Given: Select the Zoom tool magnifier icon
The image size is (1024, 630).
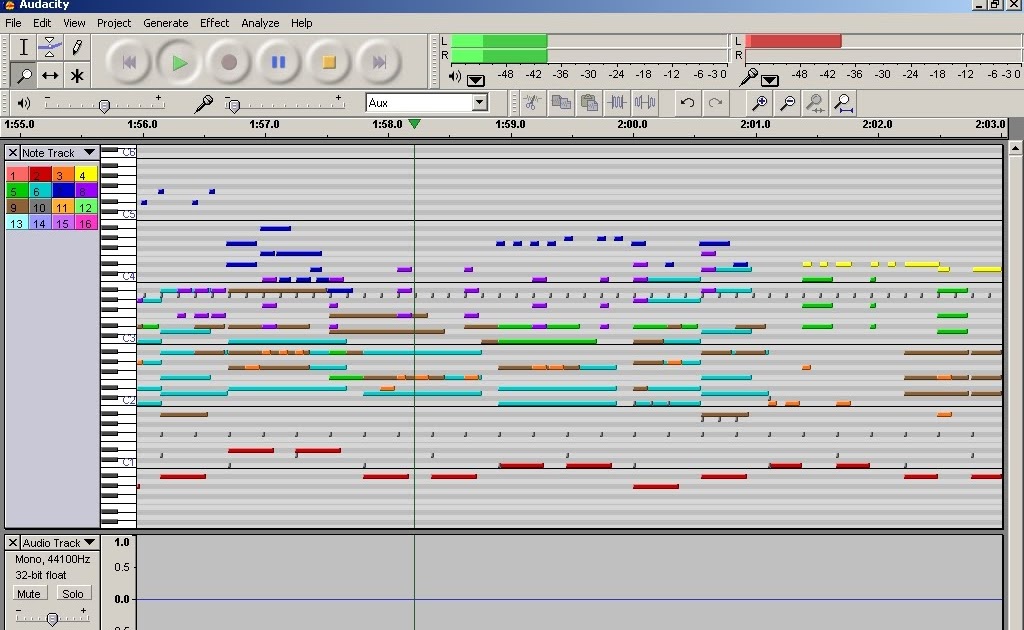Looking at the screenshot, I should pos(23,75).
